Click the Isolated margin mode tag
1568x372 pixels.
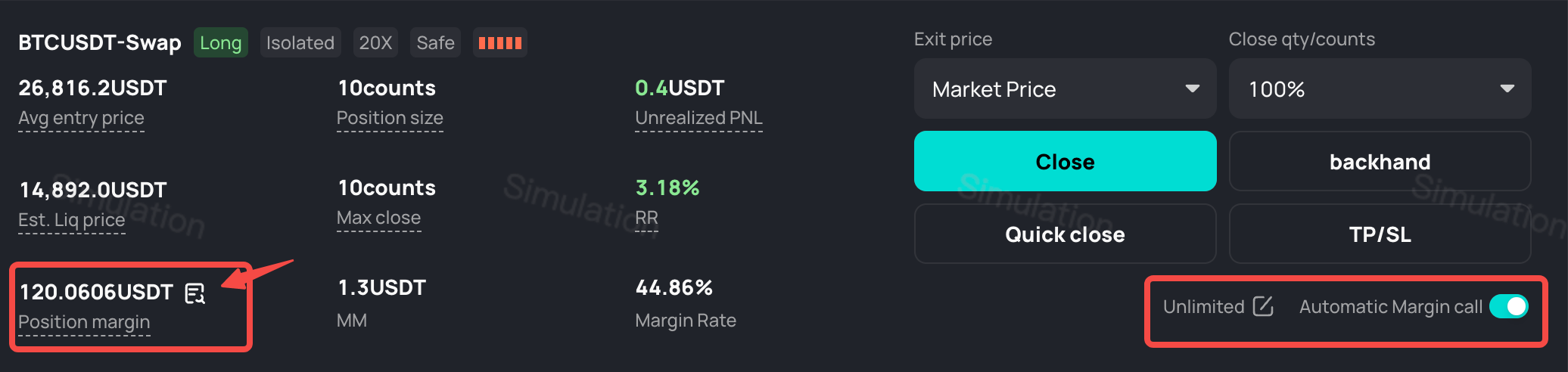click(300, 42)
